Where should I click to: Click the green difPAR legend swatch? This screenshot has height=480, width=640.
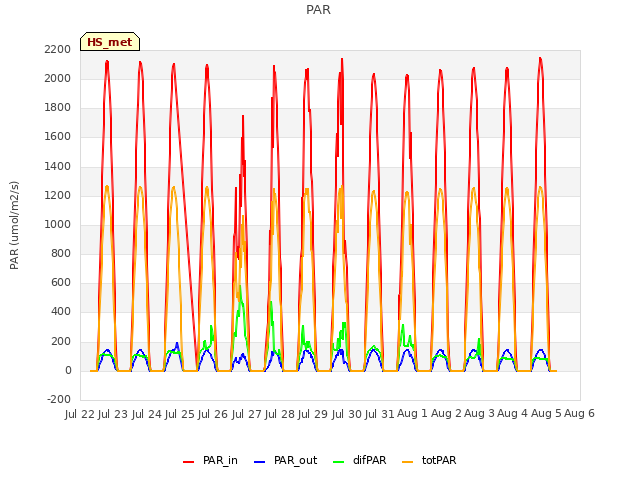coord(339,461)
